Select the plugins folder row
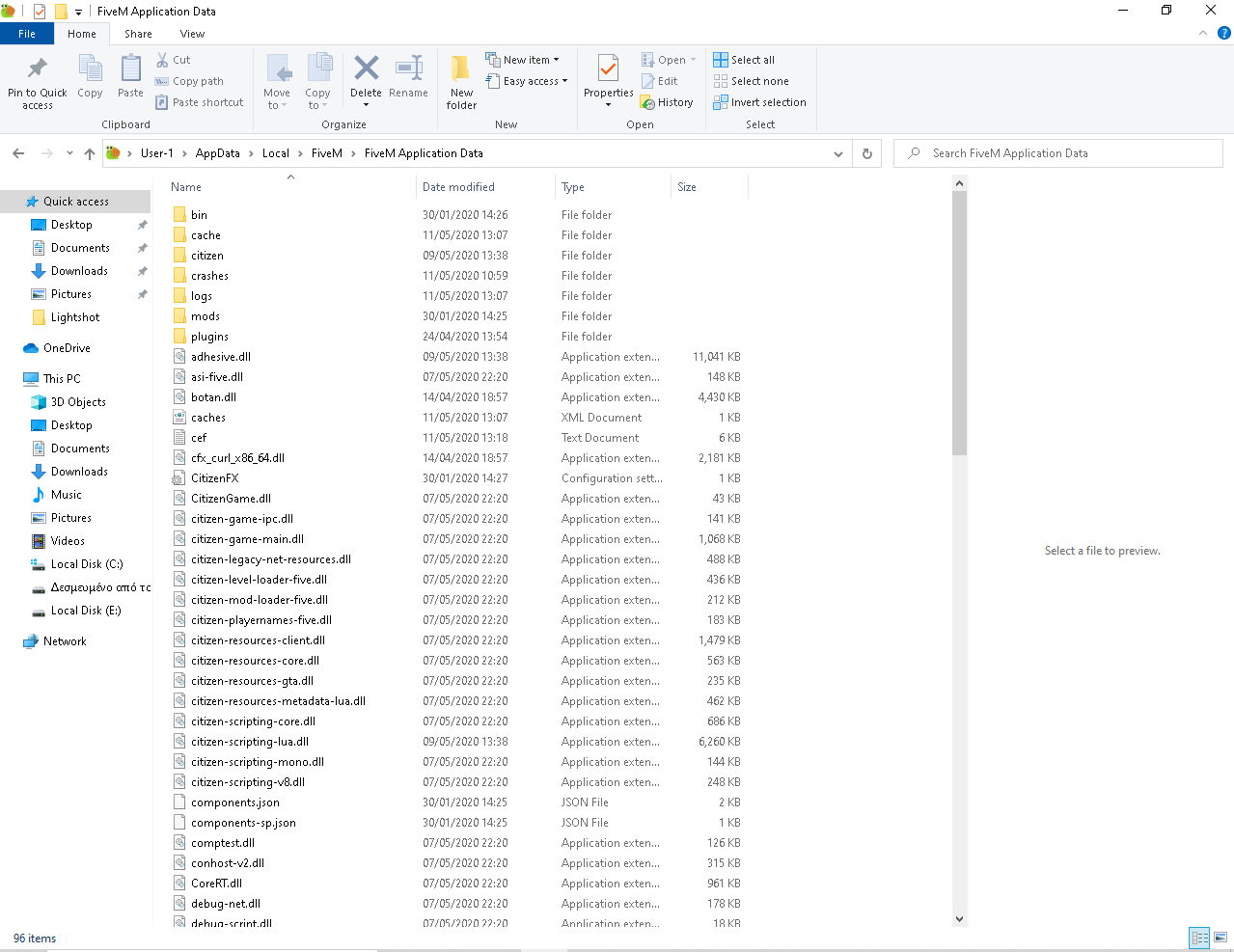 click(457, 337)
